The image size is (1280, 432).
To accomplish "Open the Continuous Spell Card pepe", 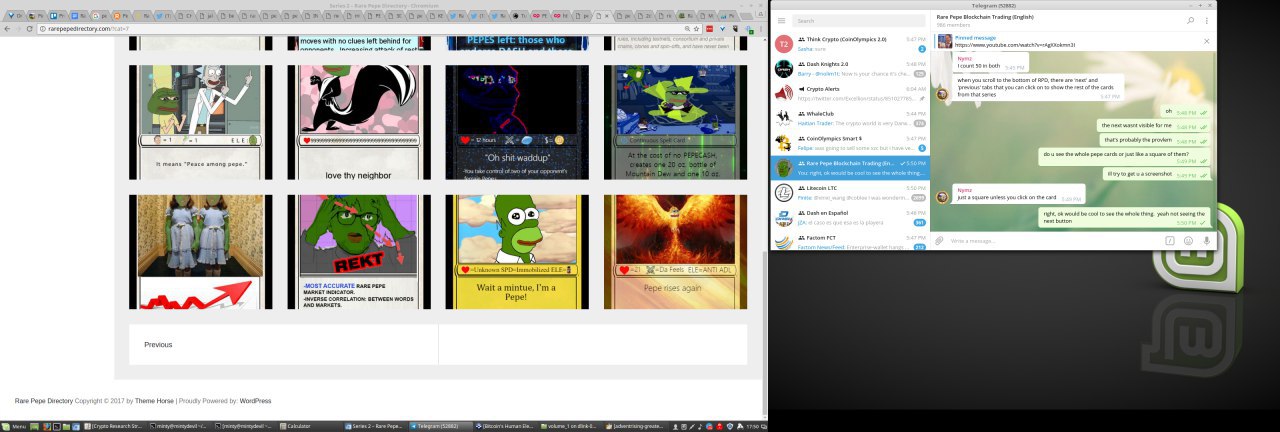I will (675, 122).
